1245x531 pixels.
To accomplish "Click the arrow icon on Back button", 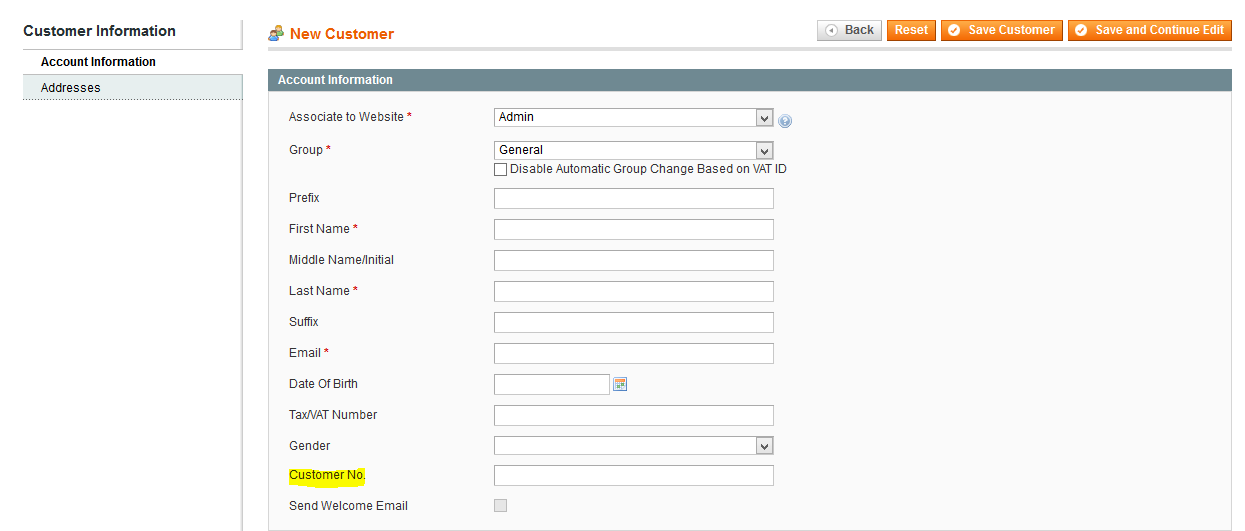I will (x=831, y=30).
